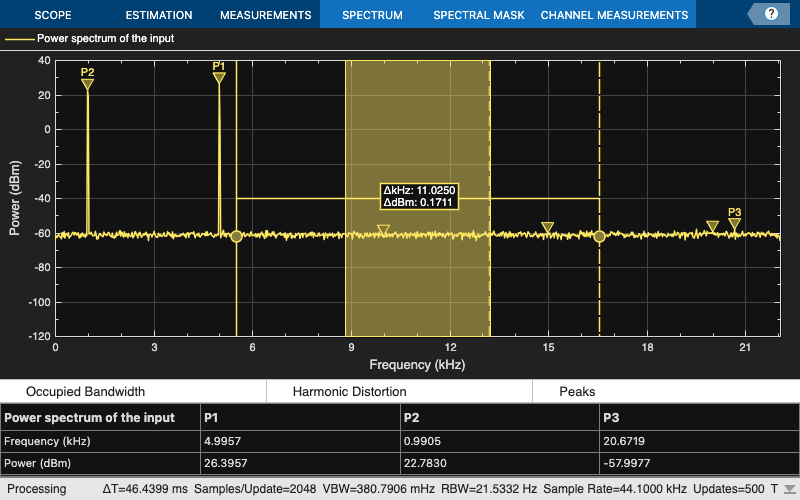The width and height of the screenshot is (800, 500).
Task: Click P3 frequency value 20.6719
Action: point(624,441)
